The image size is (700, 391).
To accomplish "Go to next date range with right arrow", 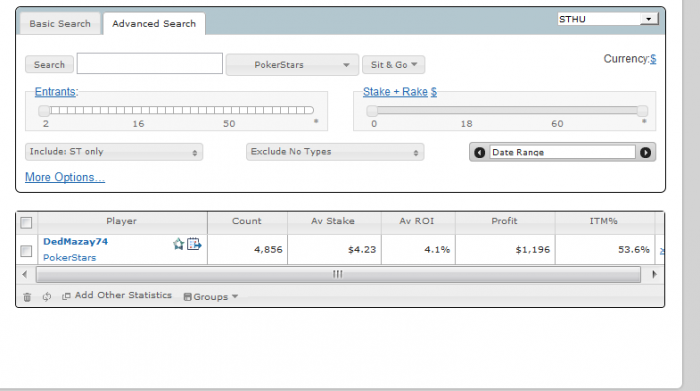I will click(646, 153).
